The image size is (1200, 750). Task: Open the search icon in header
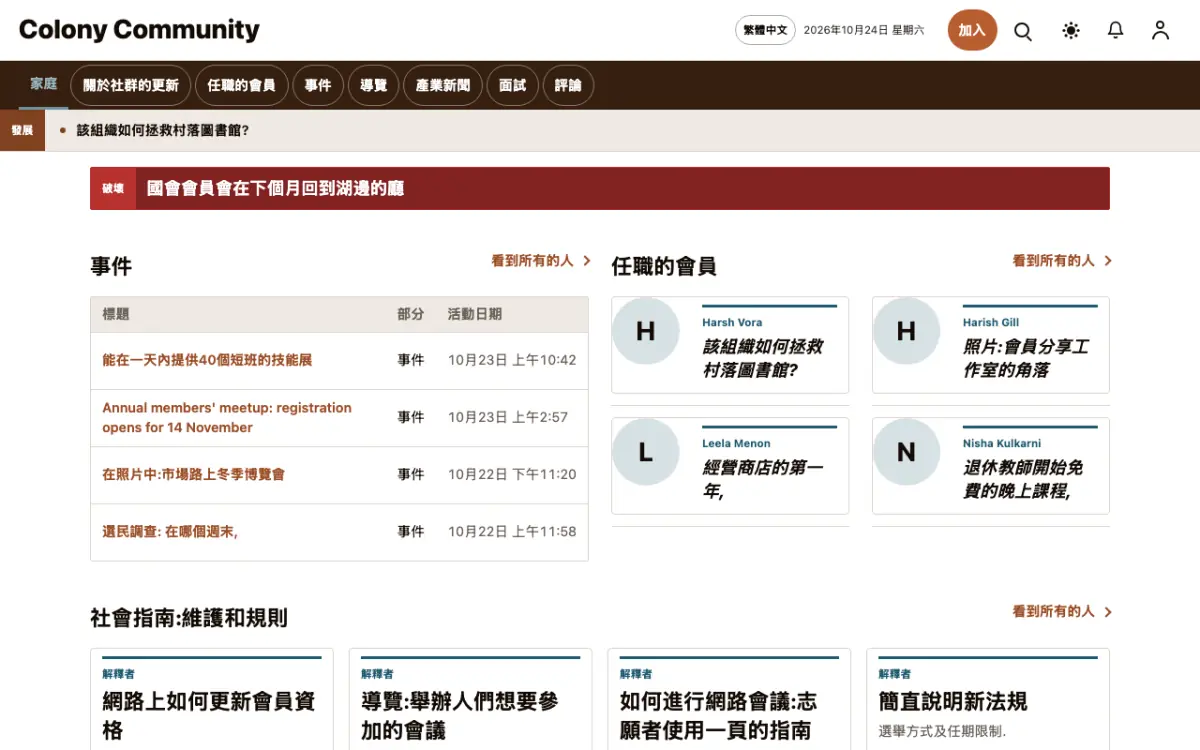pyautogui.click(x=1023, y=31)
